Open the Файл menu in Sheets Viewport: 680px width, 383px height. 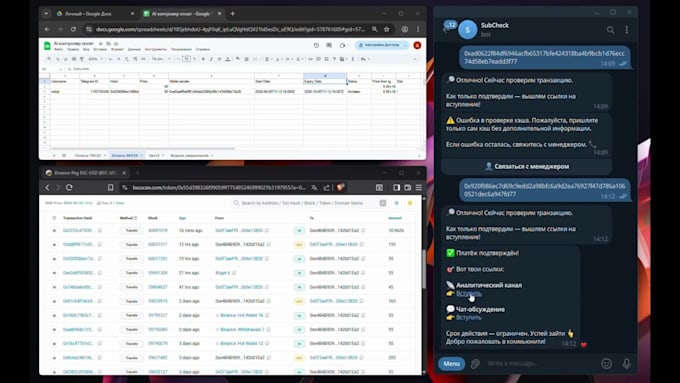click(x=59, y=49)
